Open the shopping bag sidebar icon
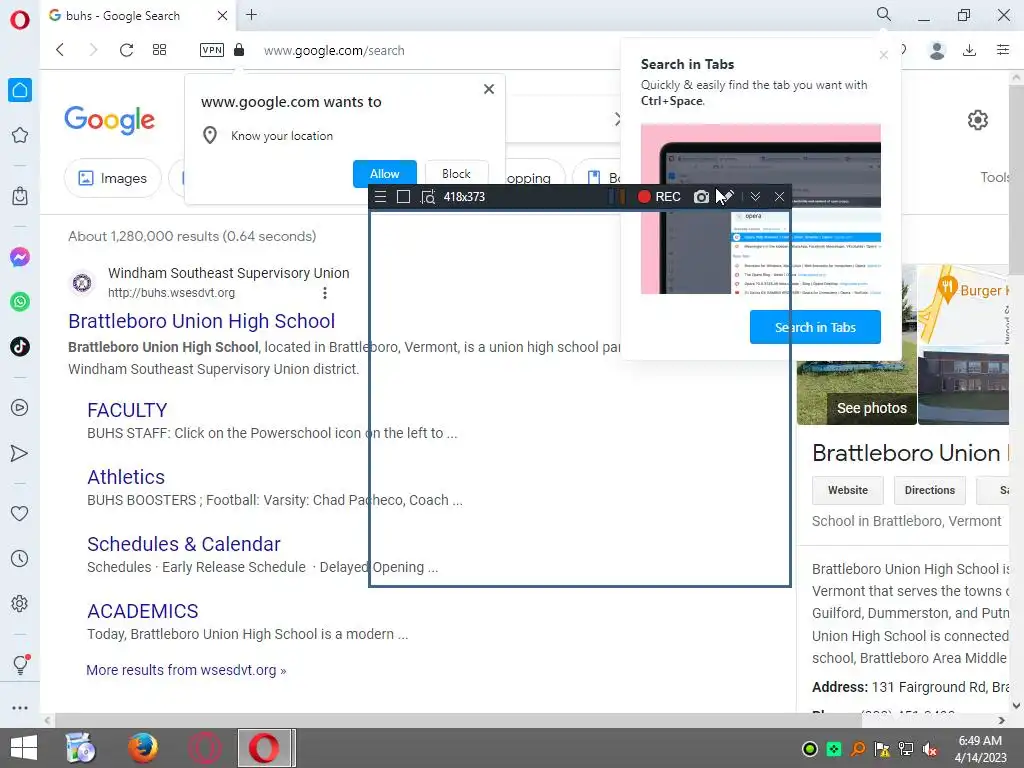The width and height of the screenshot is (1024, 768). click(x=20, y=196)
